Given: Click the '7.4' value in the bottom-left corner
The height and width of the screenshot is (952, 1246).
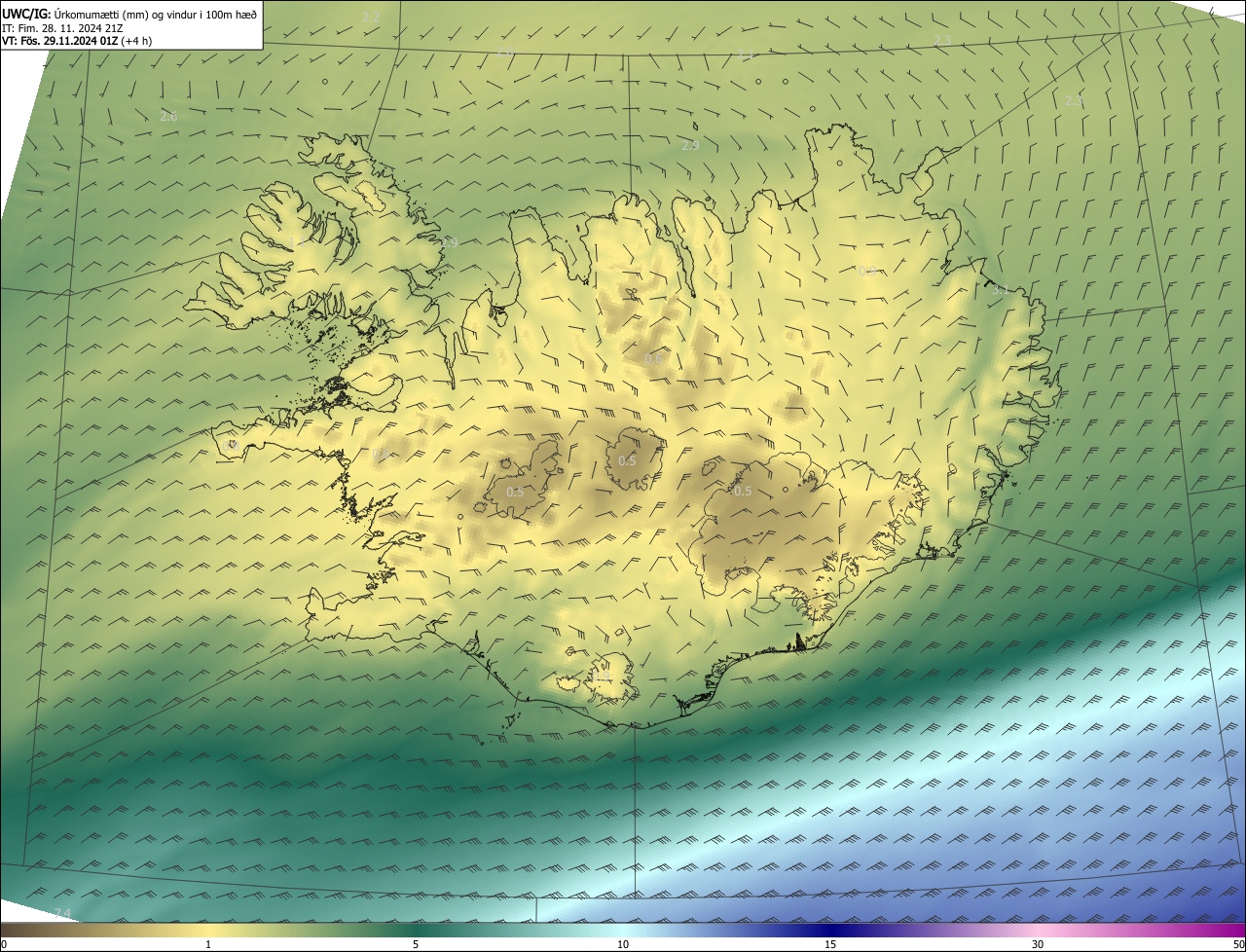Looking at the screenshot, I should (62, 913).
